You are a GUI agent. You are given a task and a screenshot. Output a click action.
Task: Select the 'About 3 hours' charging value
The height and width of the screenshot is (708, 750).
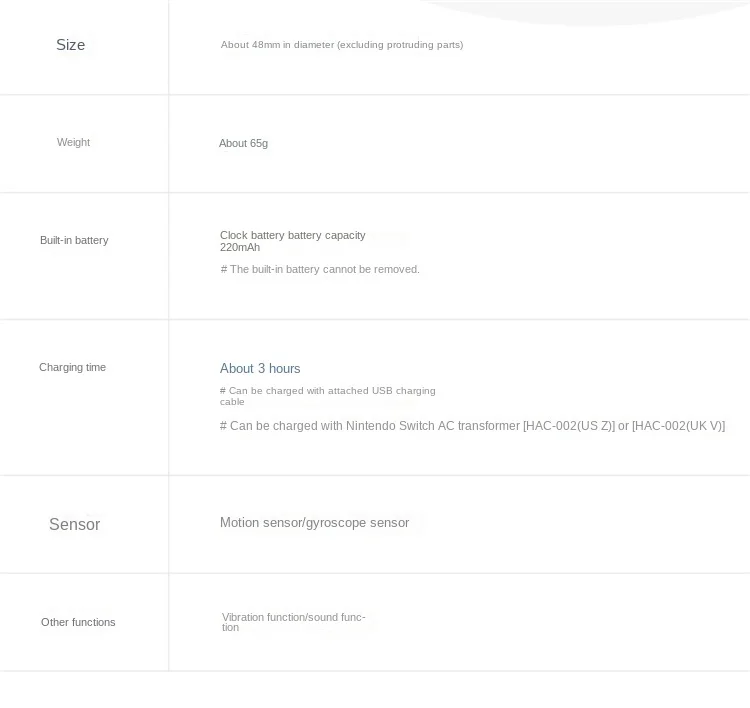pyautogui.click(x=260, y=369)
